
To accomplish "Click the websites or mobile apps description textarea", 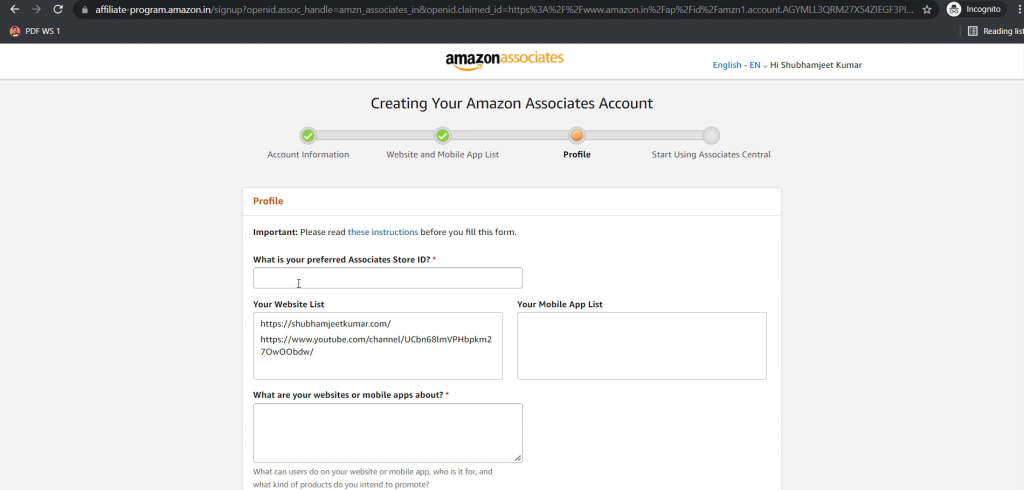I will 388,433.
